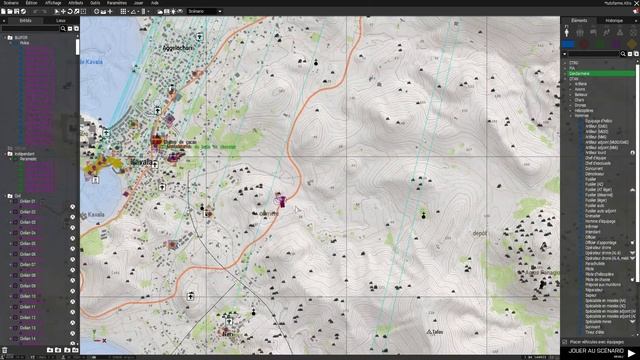Open the rotation grid dropdown arrow
Image resolution: width=640 pixels, height=360 pixels.
138,11
